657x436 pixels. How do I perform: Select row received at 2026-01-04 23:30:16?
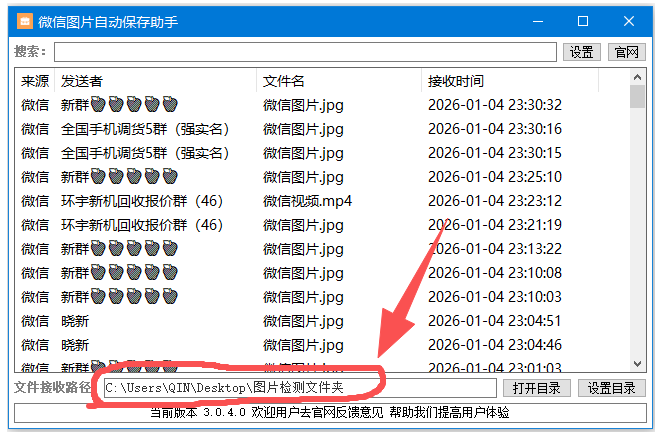click(x=323, y=129)
